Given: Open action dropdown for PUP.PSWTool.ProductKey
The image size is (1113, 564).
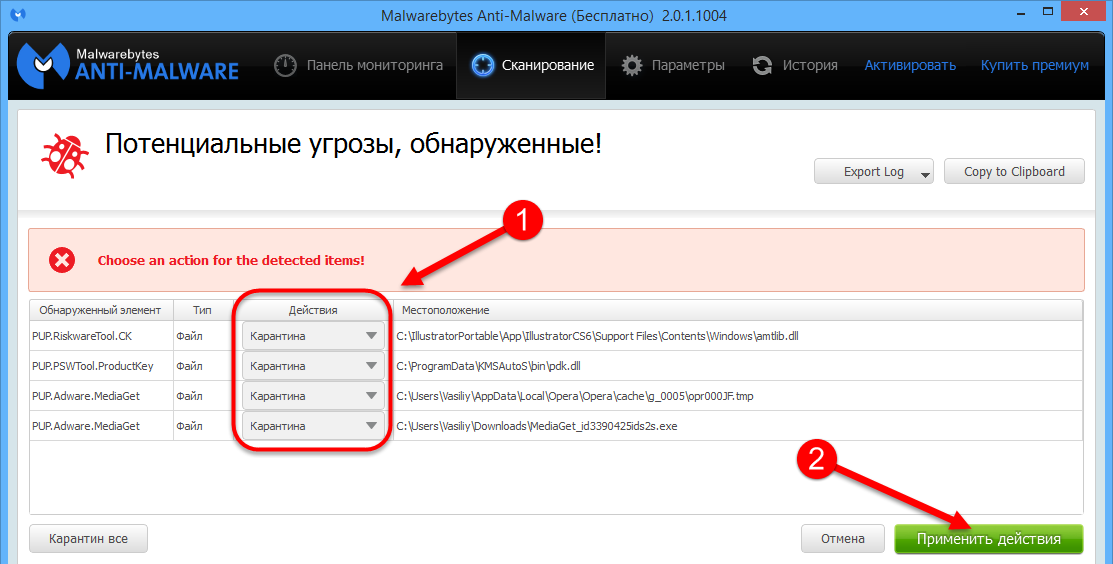Looking at the screenshot, I should click(313, 366).
